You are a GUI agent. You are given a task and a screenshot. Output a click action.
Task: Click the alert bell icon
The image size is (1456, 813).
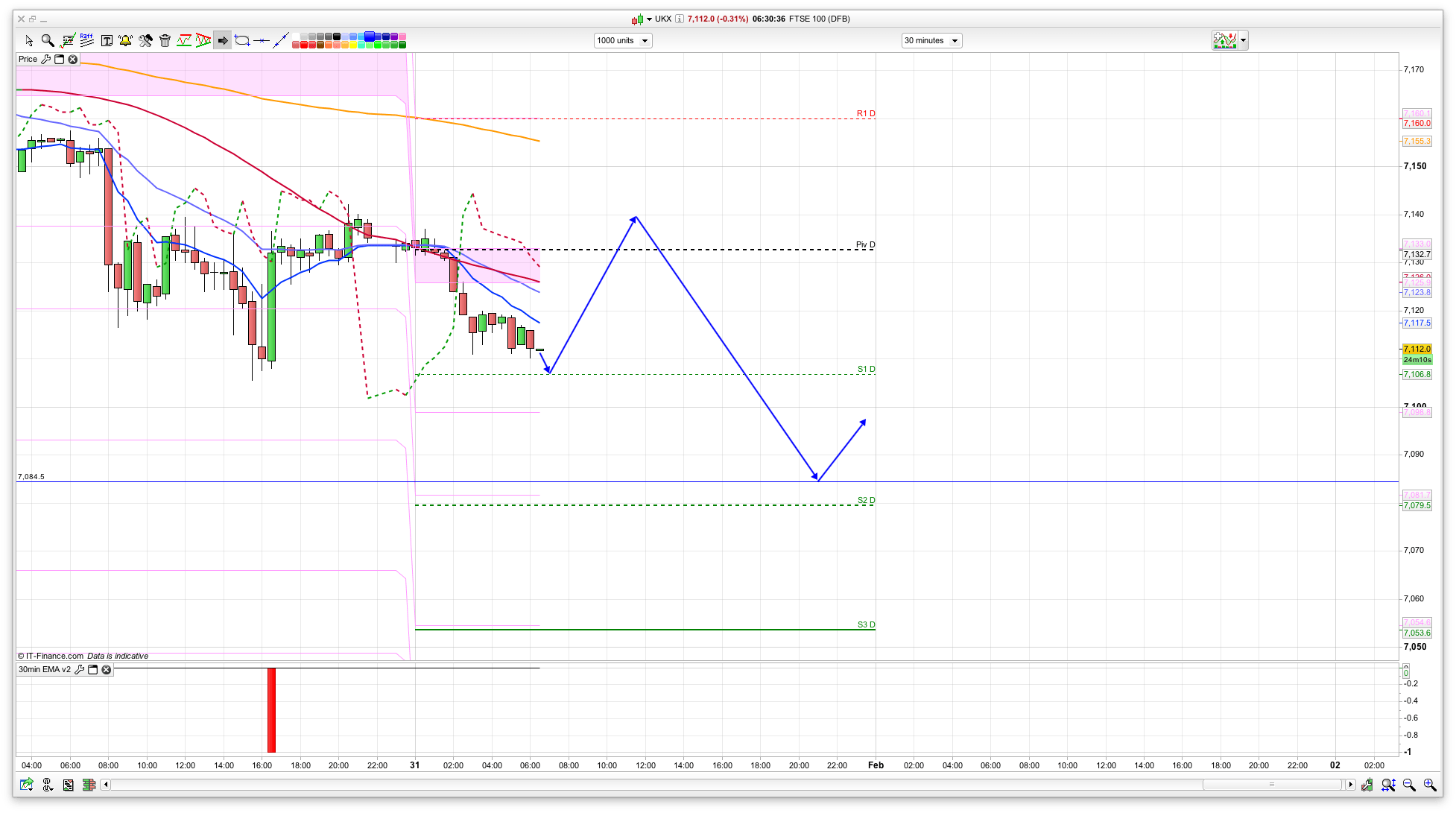pos(126,40)
